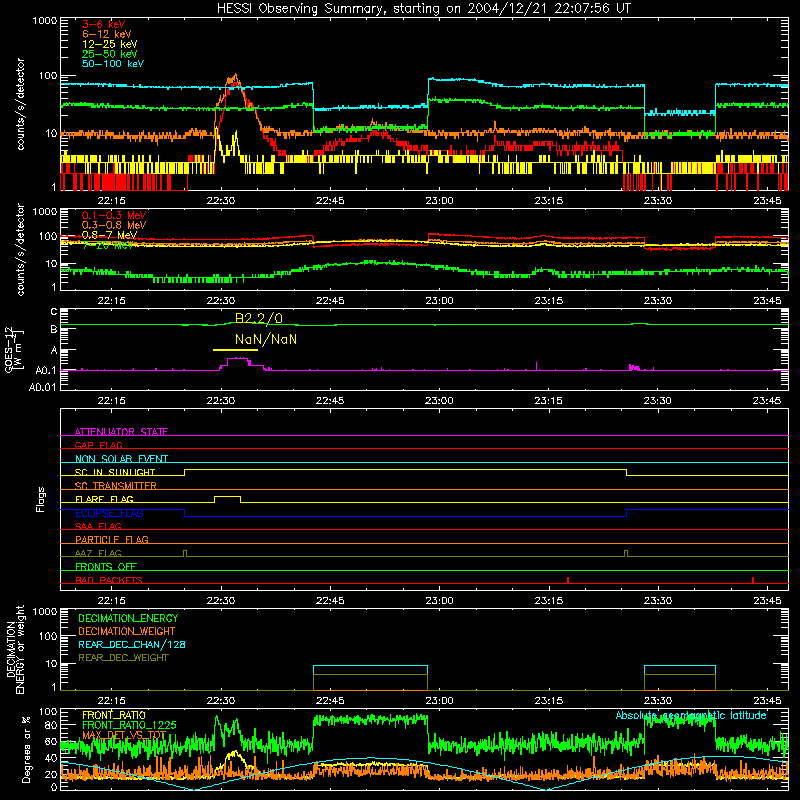Select the SAA_FLAG label

point(98,526)
